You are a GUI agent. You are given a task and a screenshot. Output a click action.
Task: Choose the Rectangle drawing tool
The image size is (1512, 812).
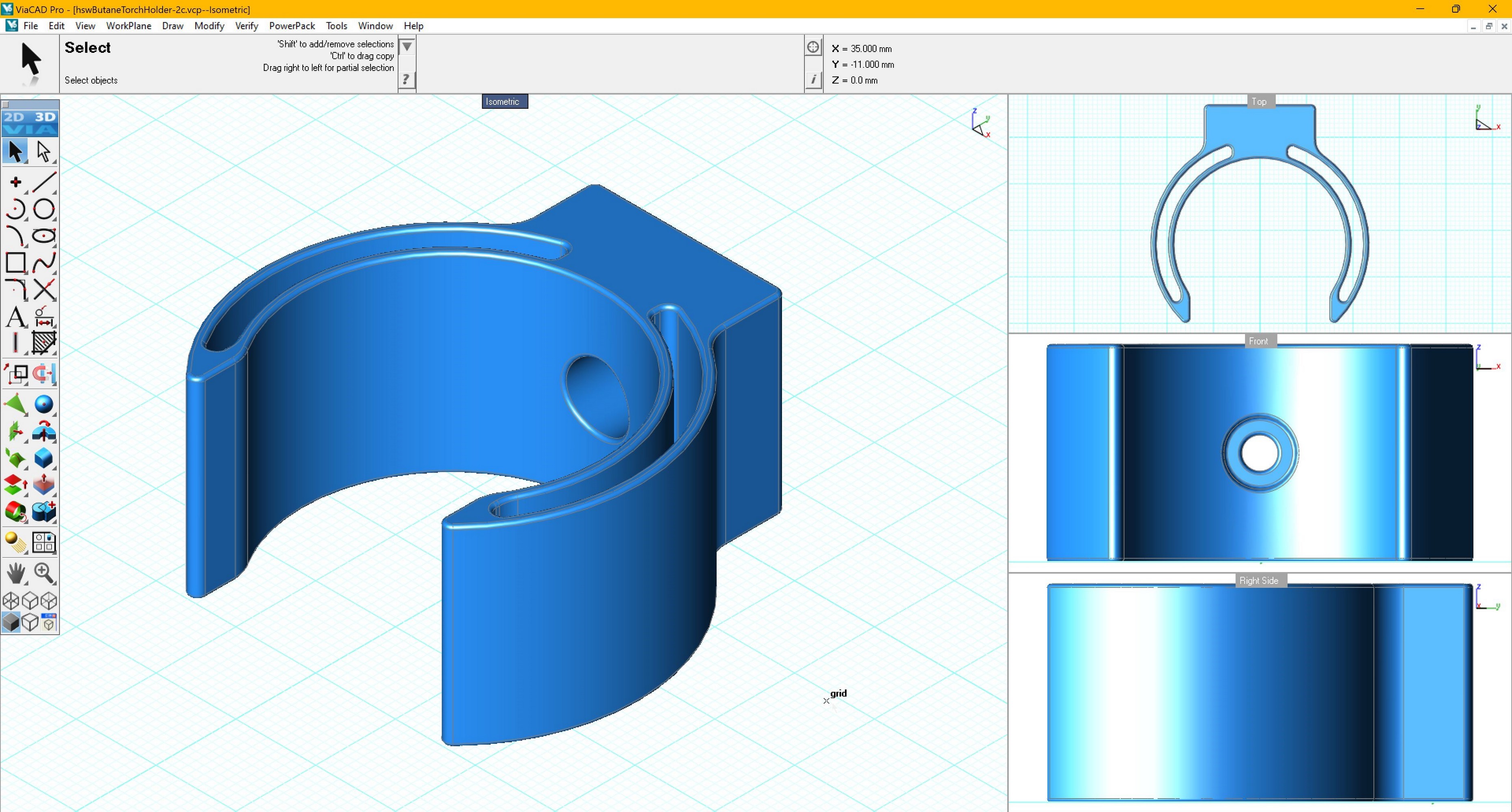[x=16, y=262]
